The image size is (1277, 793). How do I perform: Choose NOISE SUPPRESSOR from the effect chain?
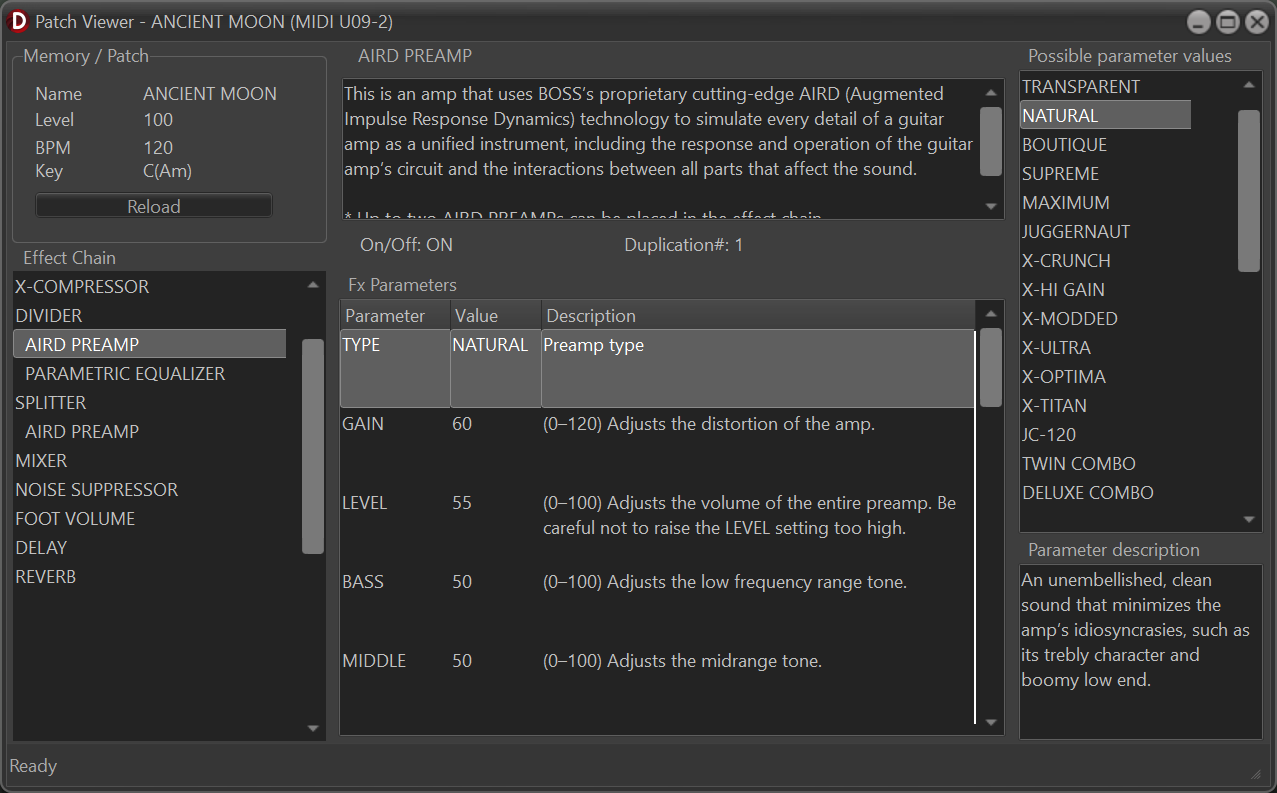click(96, 490)
